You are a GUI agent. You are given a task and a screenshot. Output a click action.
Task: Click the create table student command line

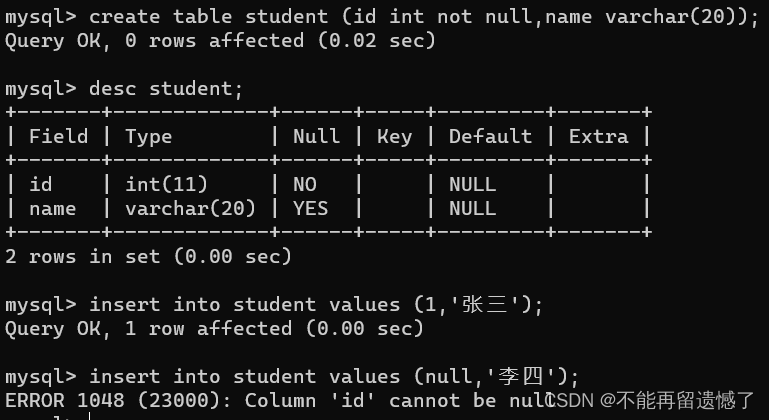coord(382,17)
